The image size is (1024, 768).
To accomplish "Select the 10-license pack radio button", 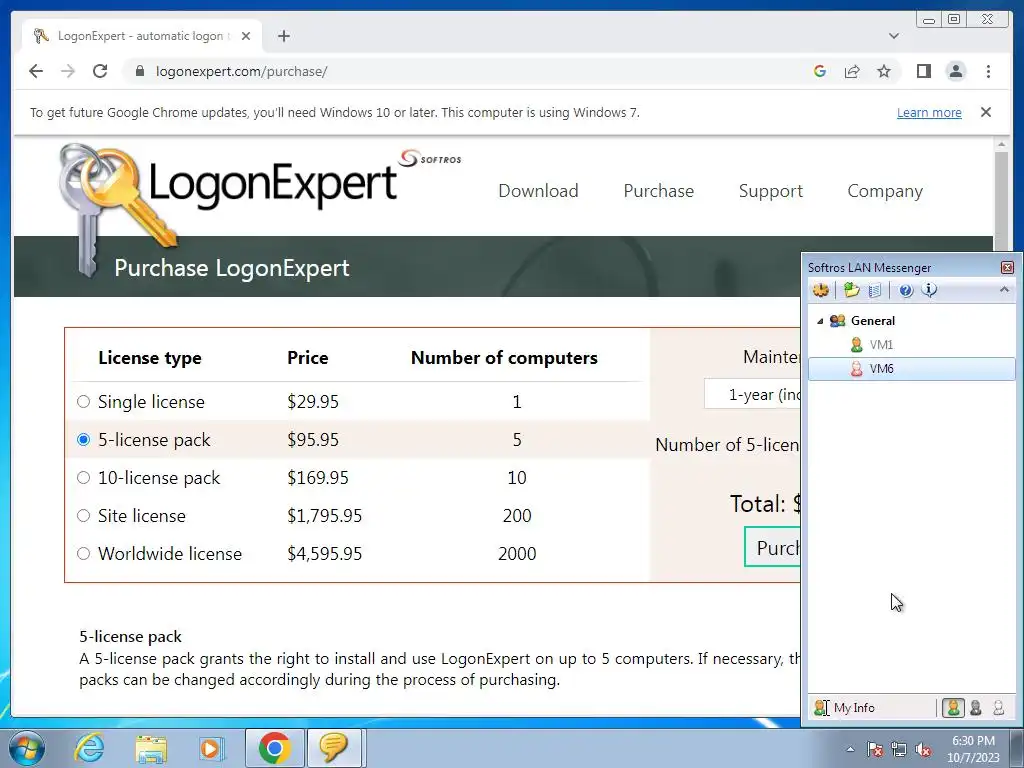I will tap(84, 477).
